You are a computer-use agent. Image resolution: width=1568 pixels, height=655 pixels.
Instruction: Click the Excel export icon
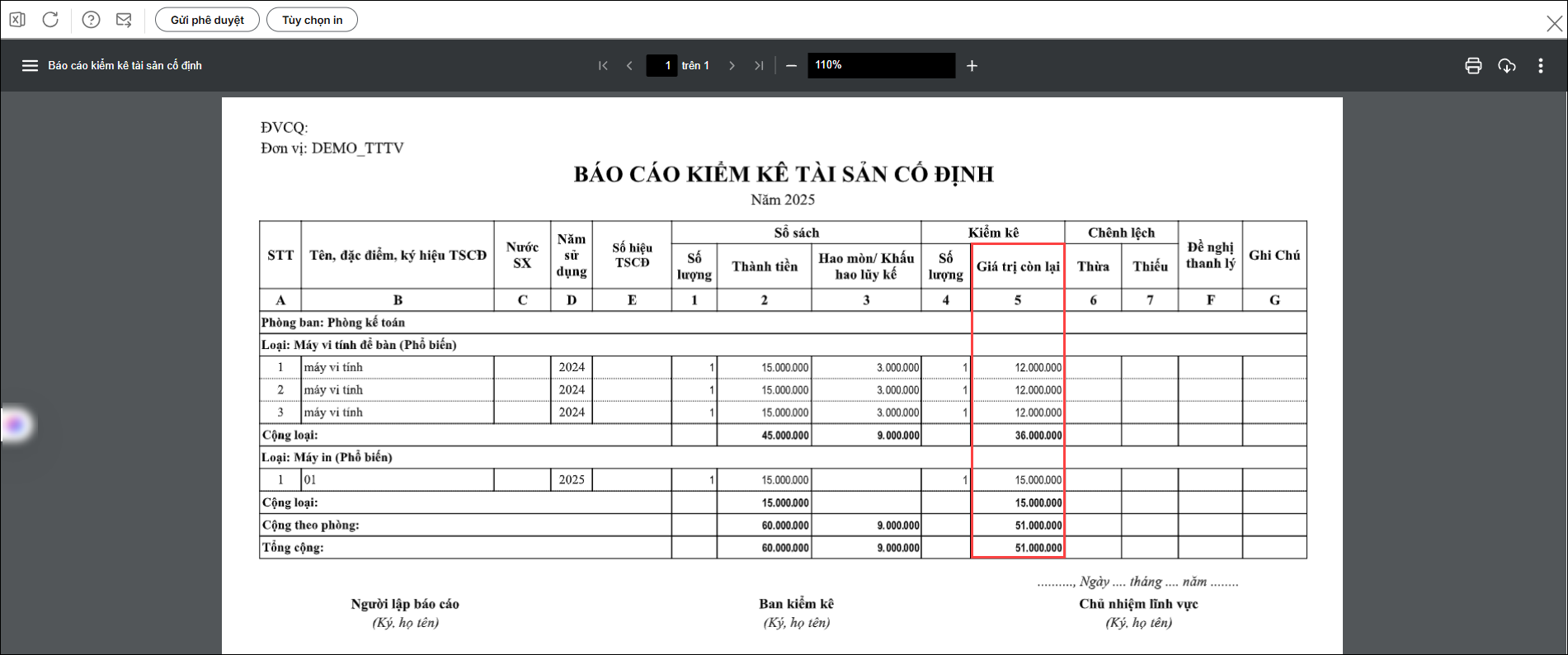point(16,19)
